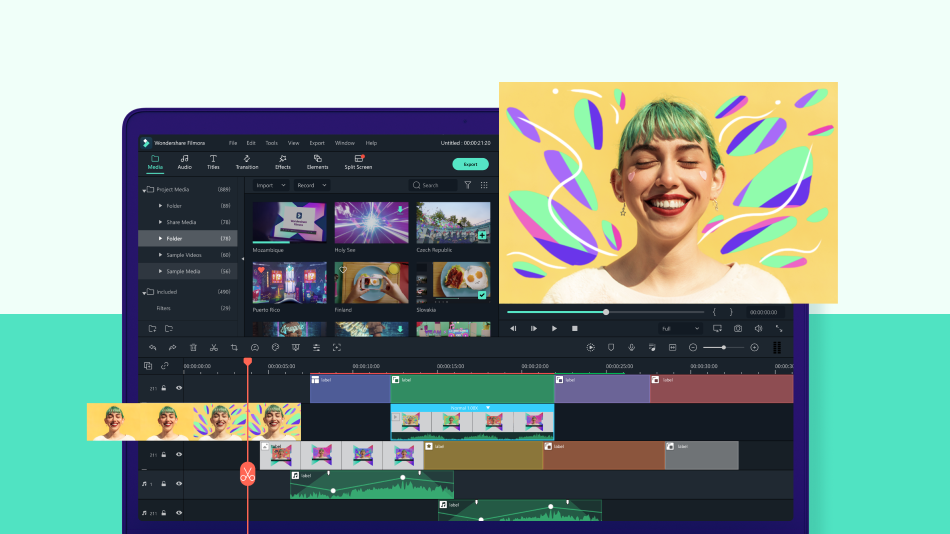Add a marker with the shield icon

pyautogui.click(x=611, y=348)
